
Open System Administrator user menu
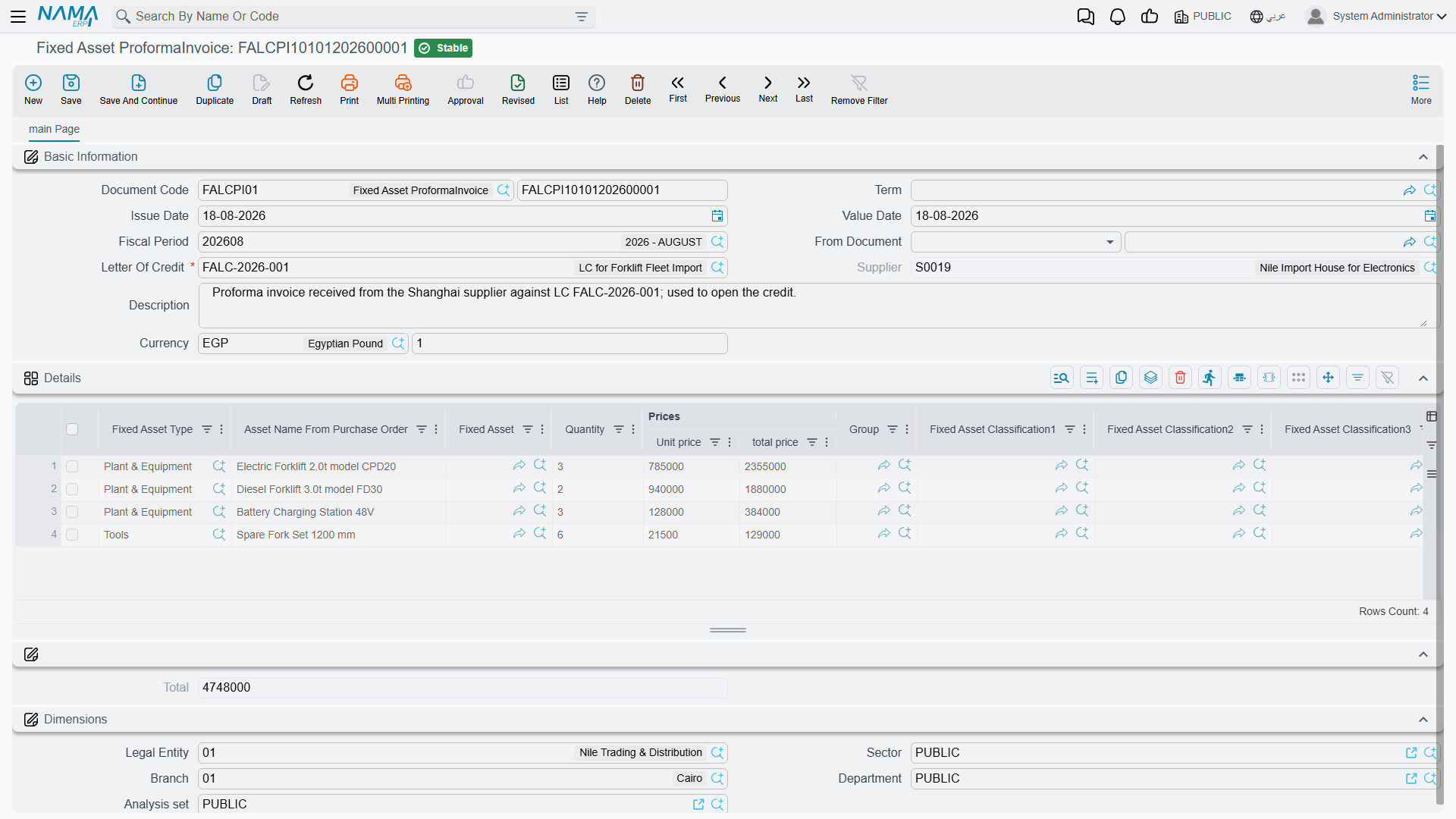[1376, 16]
